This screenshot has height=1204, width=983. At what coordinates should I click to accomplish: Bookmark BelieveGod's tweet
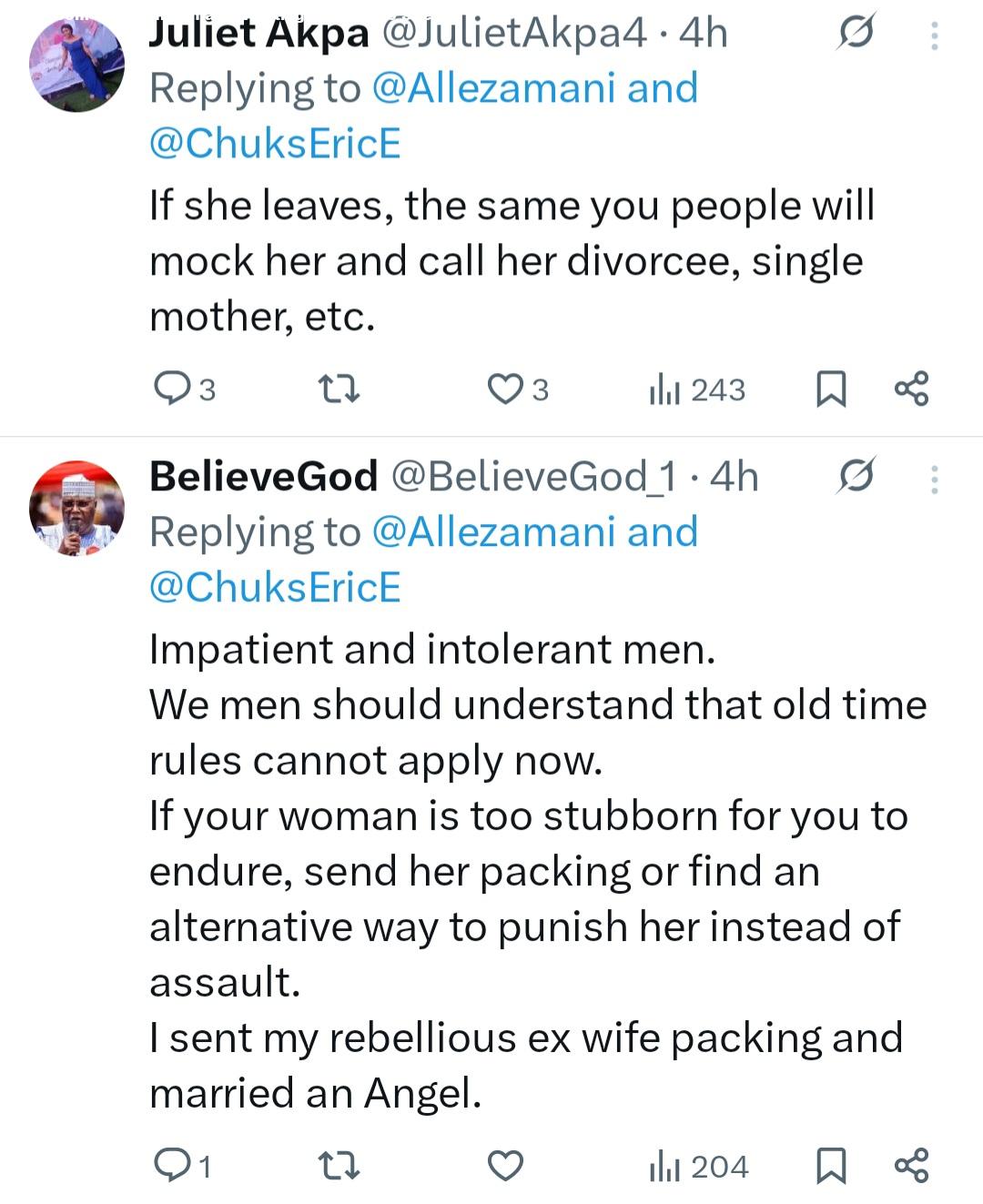click(x=830, y=1165)
